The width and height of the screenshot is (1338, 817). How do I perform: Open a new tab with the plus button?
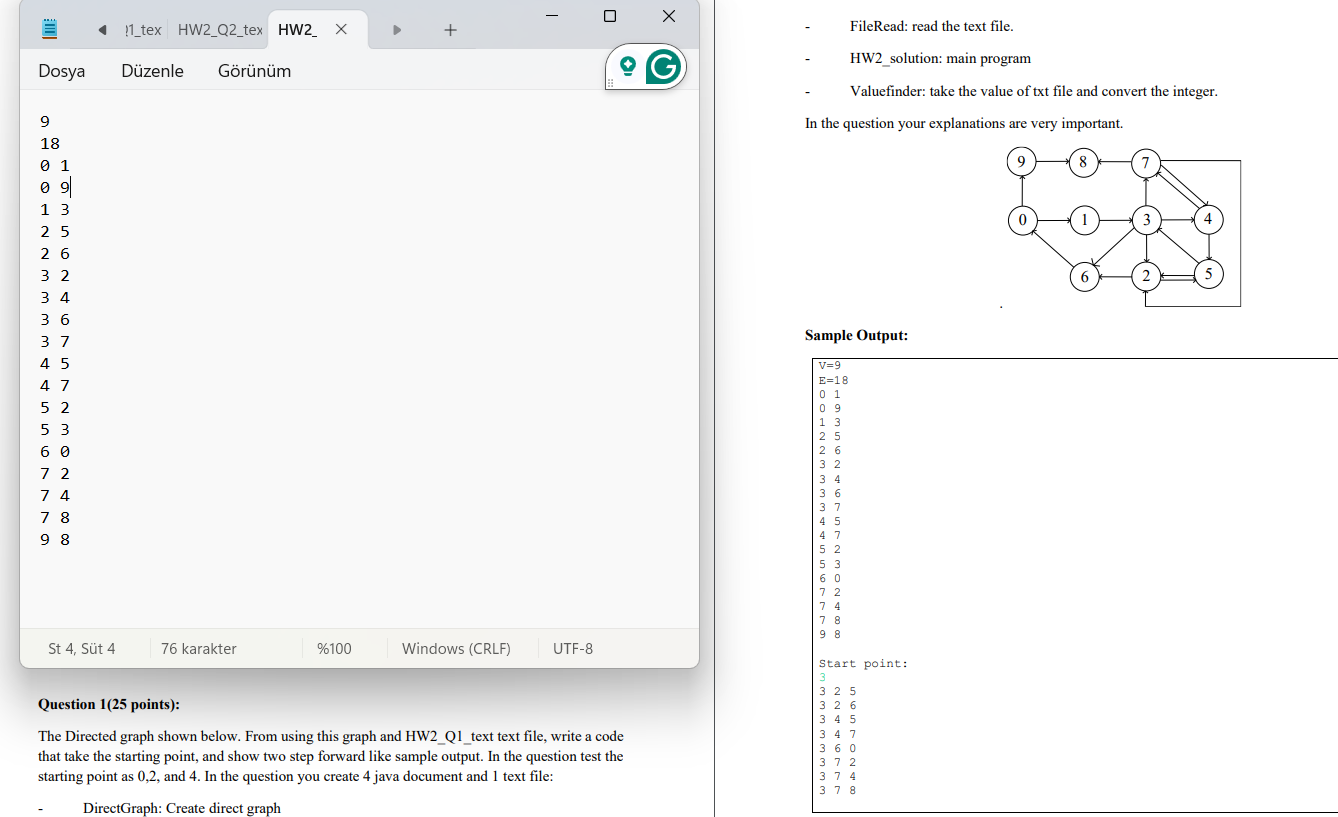(x=450, y=30)
